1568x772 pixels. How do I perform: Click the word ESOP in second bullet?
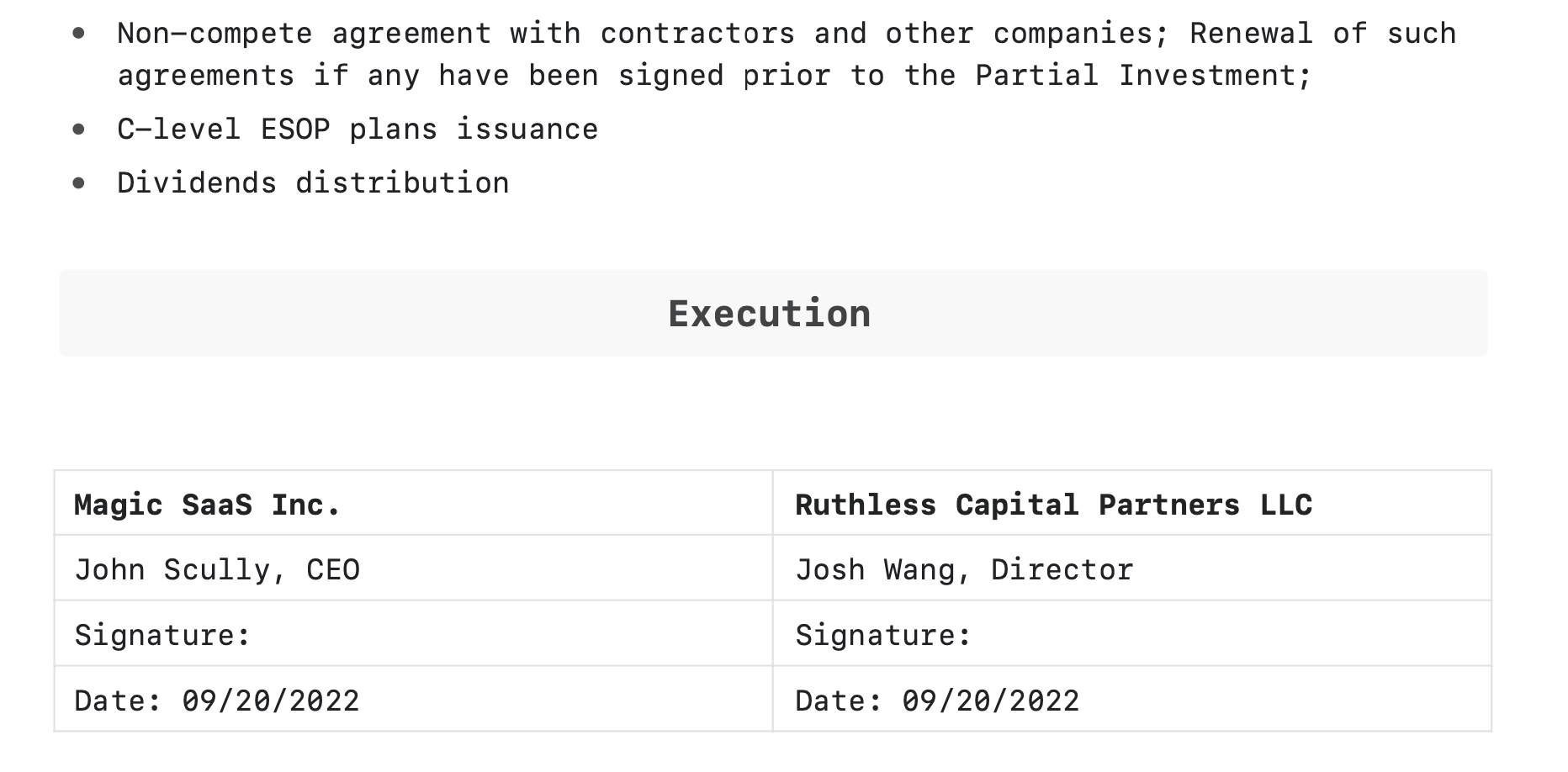coord(295,129)
